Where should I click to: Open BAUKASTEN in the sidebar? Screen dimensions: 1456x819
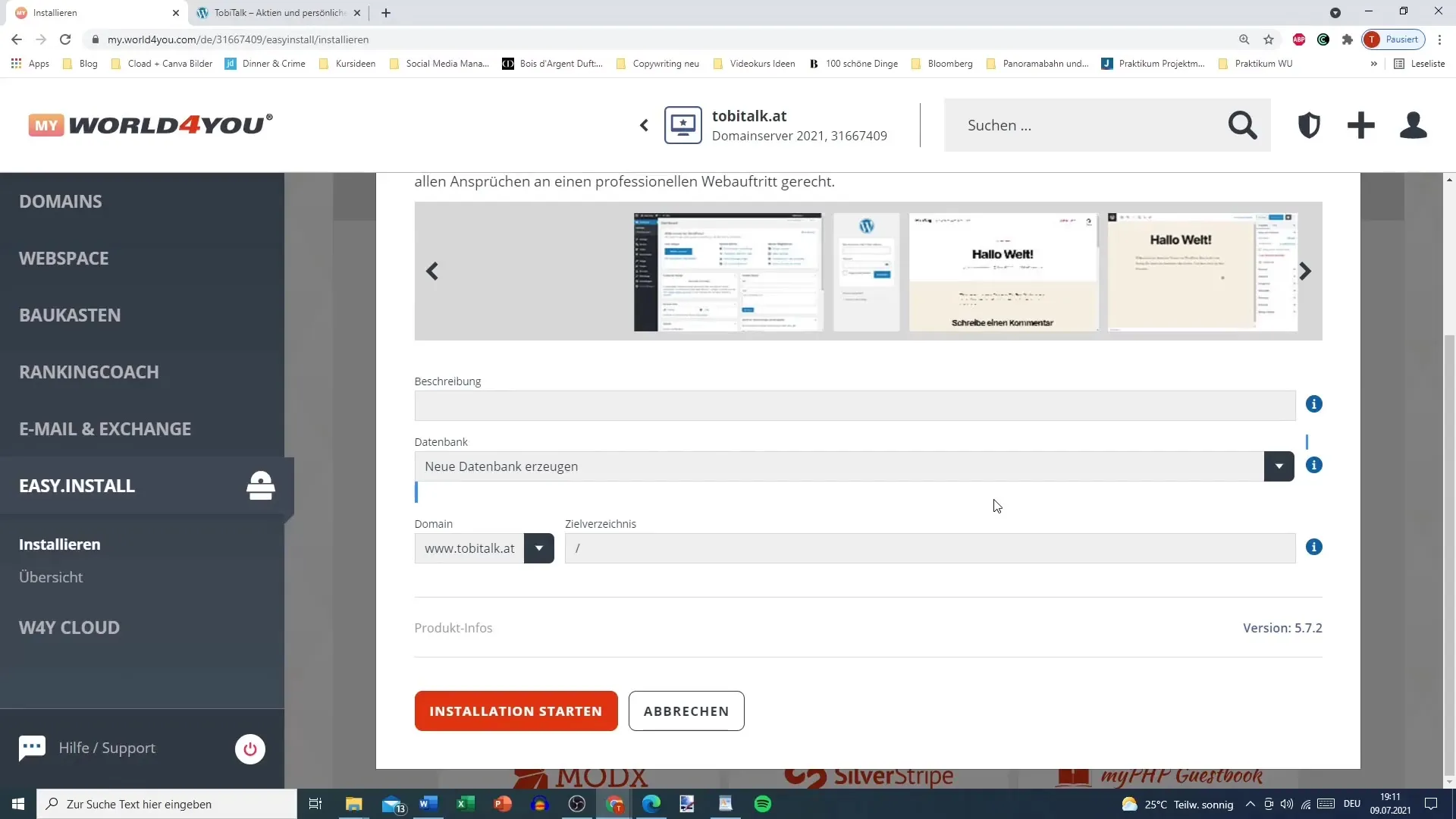(x=70, y=315)
